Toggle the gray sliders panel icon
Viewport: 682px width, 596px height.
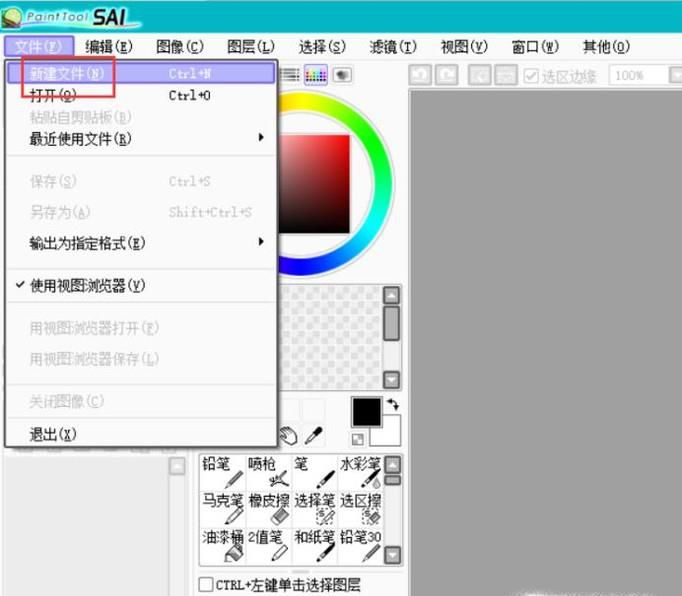290,75
